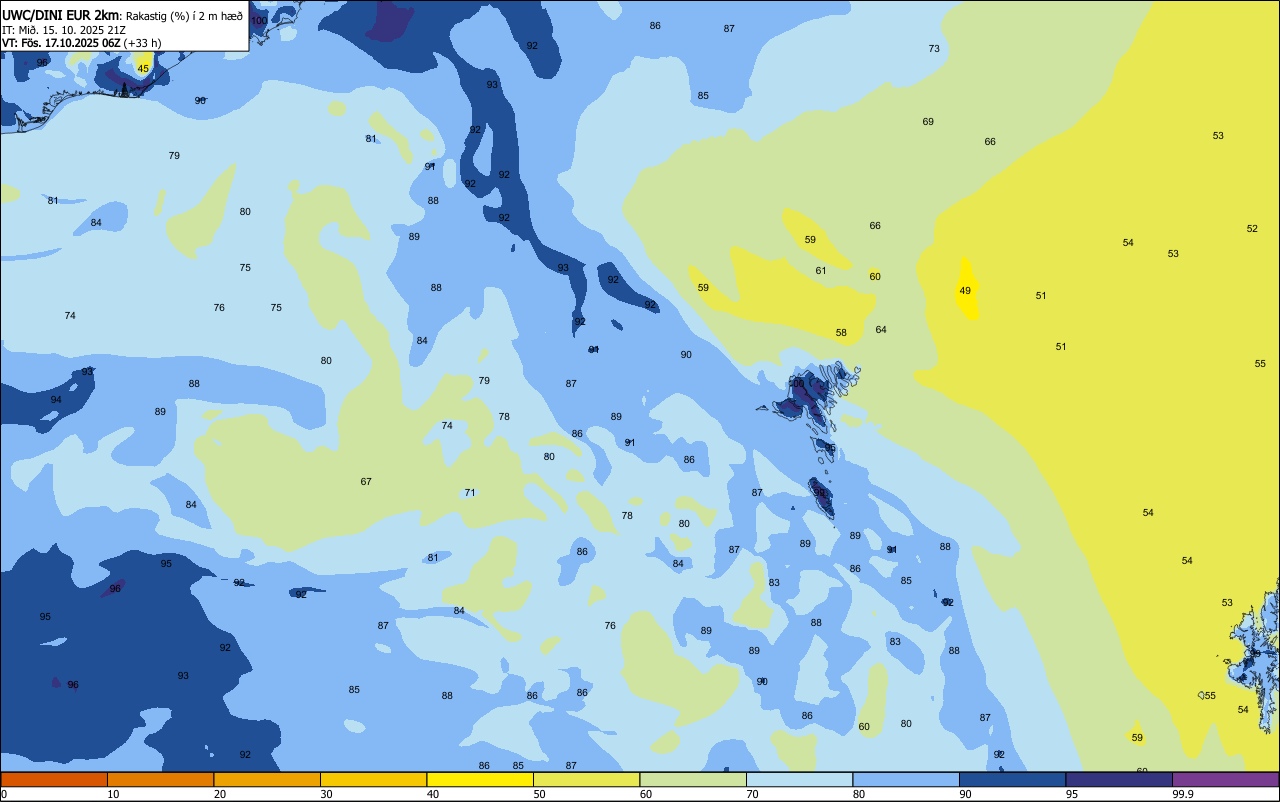This screenshot has width=1280, height=802.
Task: Click the colorbar tick label 50
Action: [x=539, y=794]
